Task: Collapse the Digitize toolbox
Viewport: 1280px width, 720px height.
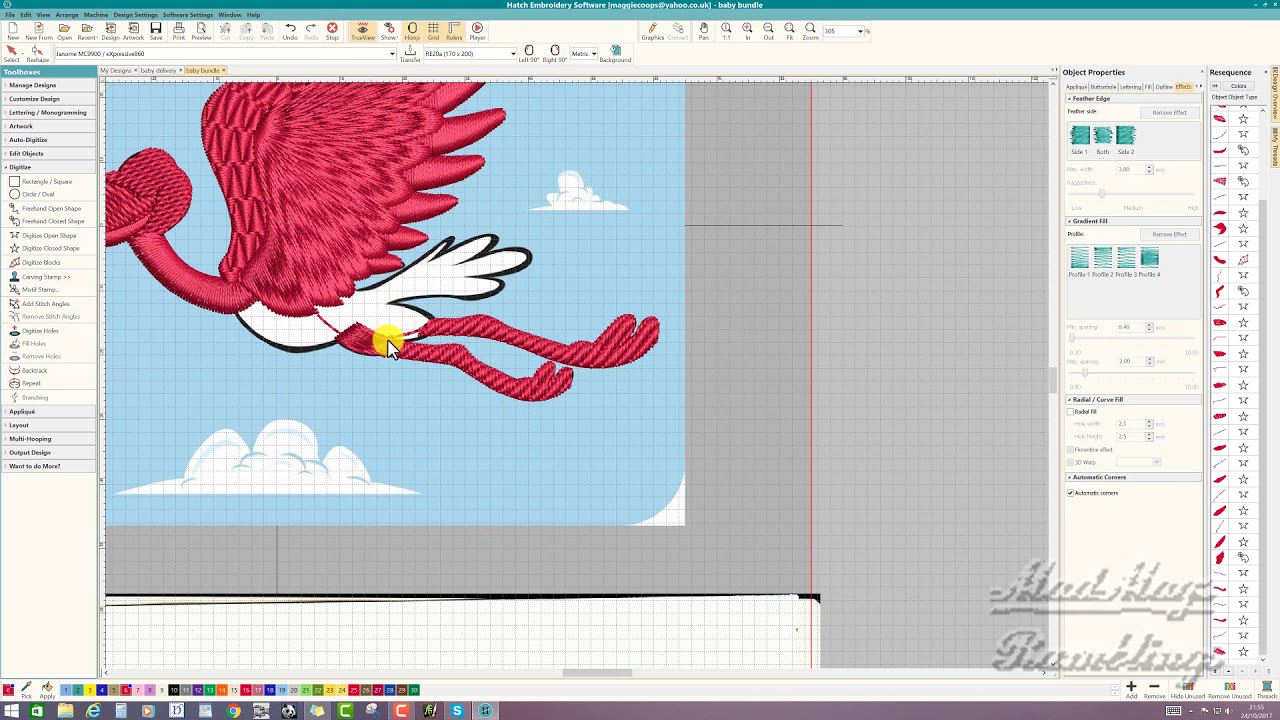Action: tap(49, 167)
